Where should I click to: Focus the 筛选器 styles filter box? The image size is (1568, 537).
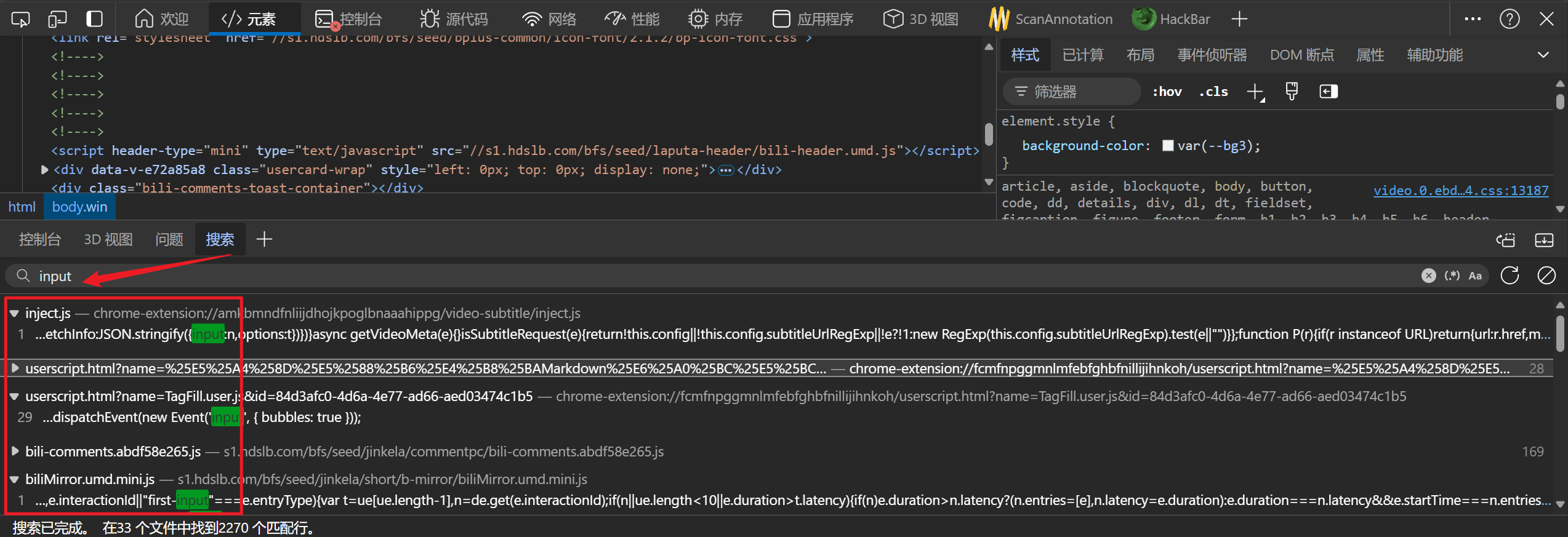pyautogui.click(x=1071, y=92)
